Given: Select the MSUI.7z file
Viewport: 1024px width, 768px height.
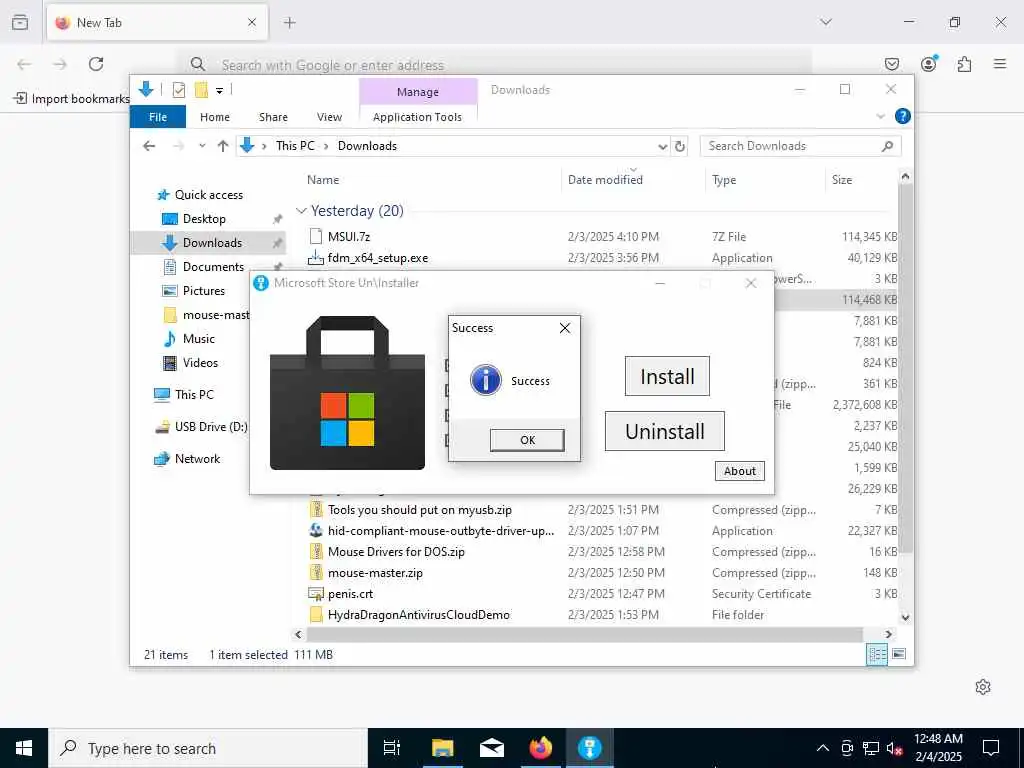Looking at the screenshot, I should click(x=349, y=236).
